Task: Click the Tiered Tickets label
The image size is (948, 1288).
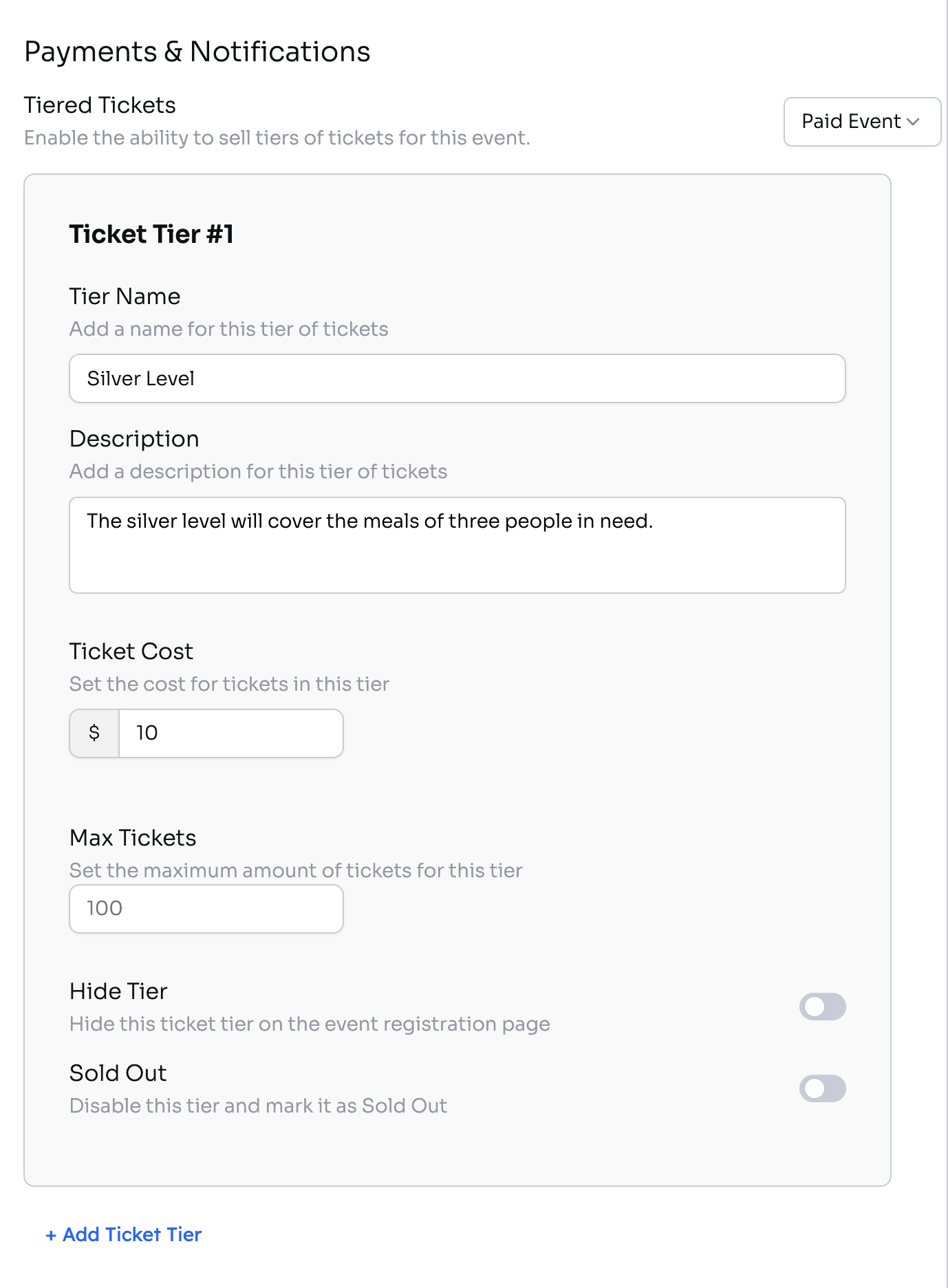Action: click(100, 105)
